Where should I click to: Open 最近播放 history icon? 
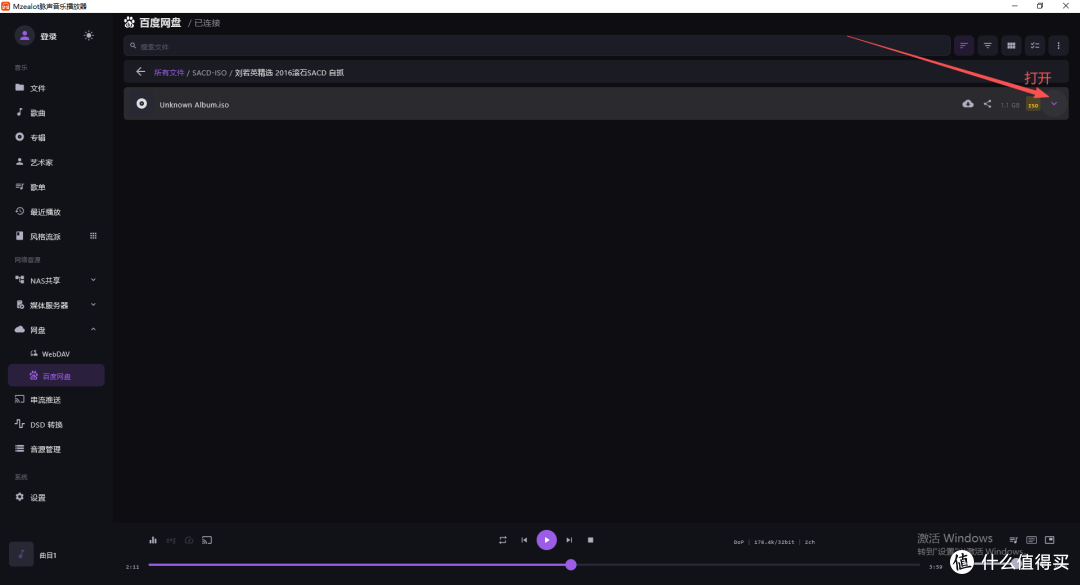pyautogui.click(x=20, y=212)
